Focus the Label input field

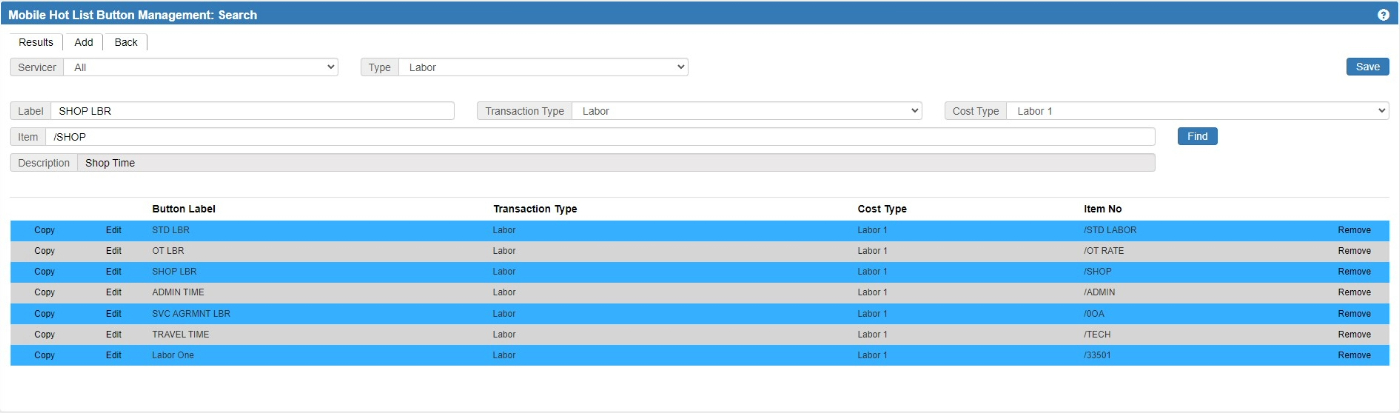click(252, 111)
